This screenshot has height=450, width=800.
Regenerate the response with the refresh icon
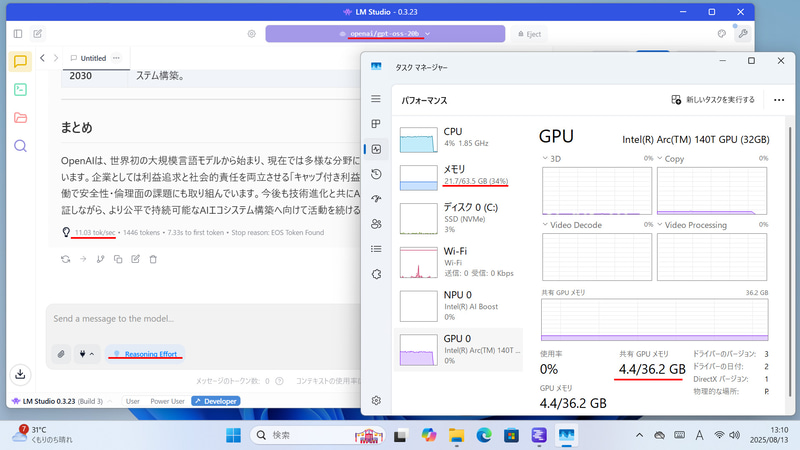point(65,259)
